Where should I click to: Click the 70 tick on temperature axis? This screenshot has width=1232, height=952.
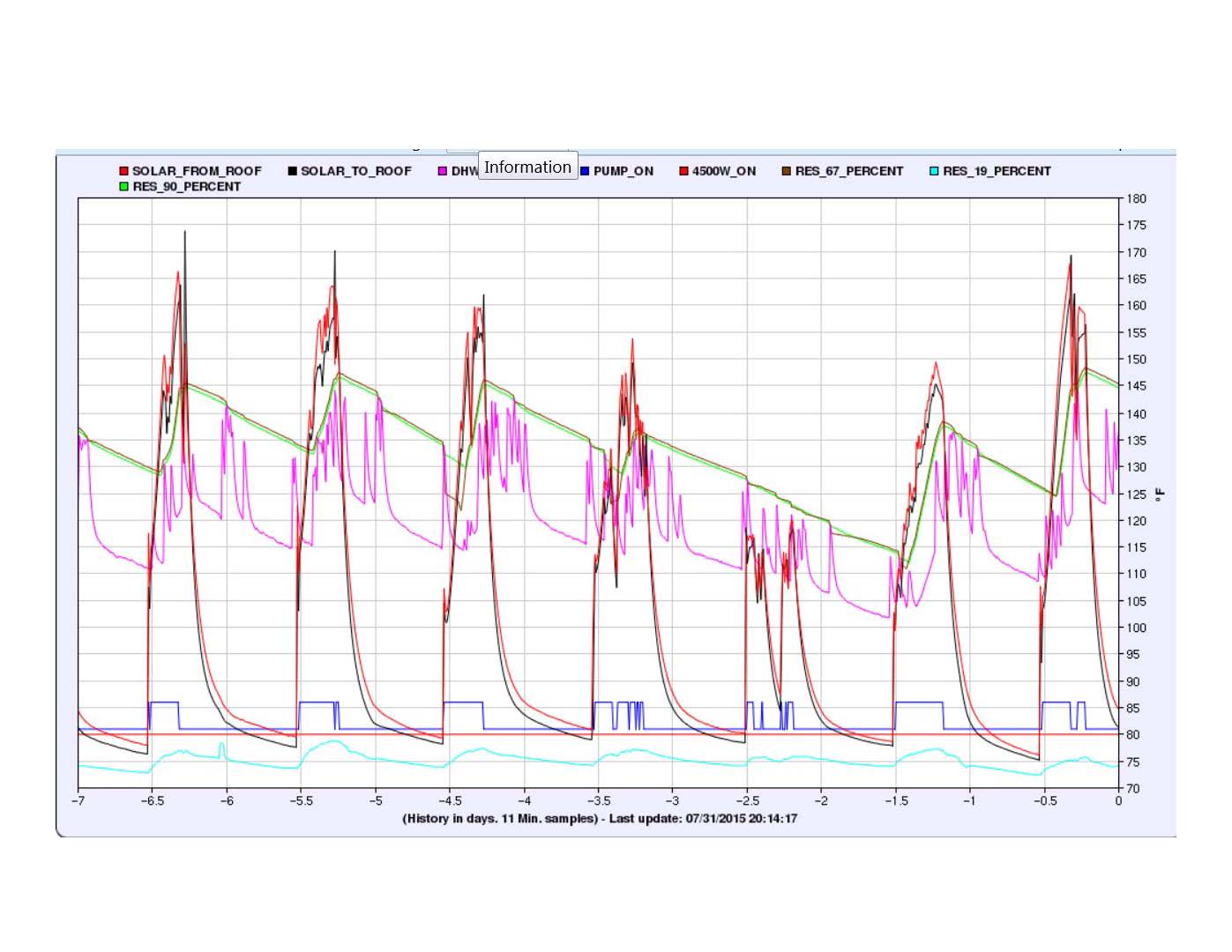[1132, 788]
